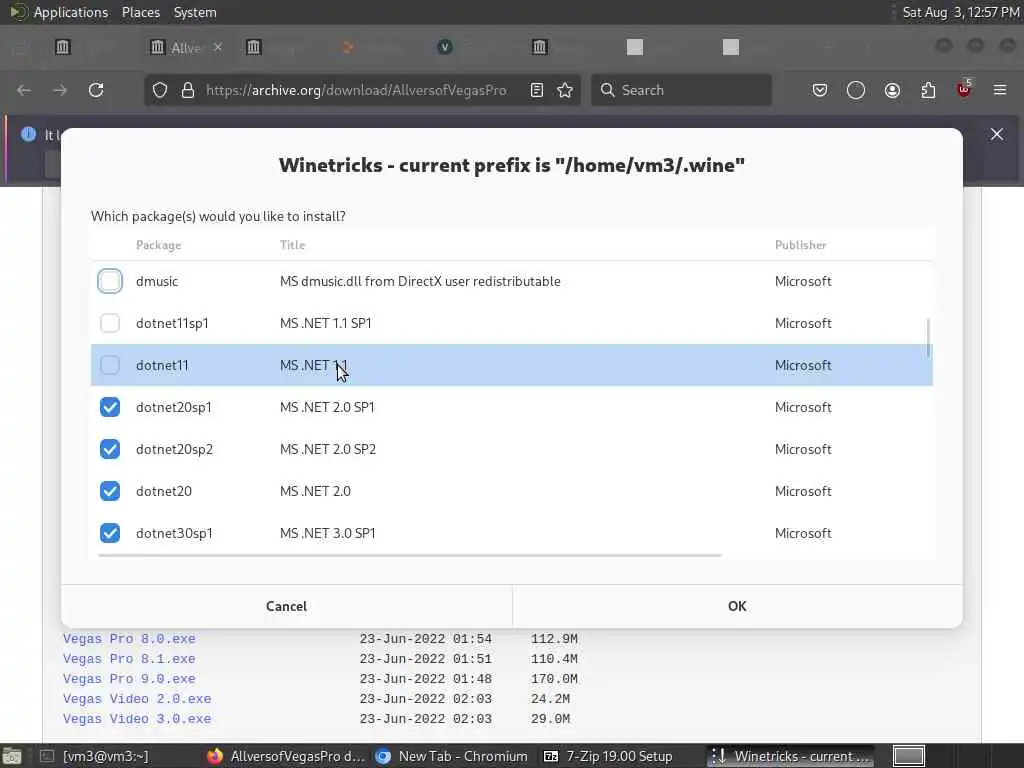Open Vegas Pro 8.1.exe link in Firefox
Image resolution: width=1024 pixels, height=768 pixels.
129,659
